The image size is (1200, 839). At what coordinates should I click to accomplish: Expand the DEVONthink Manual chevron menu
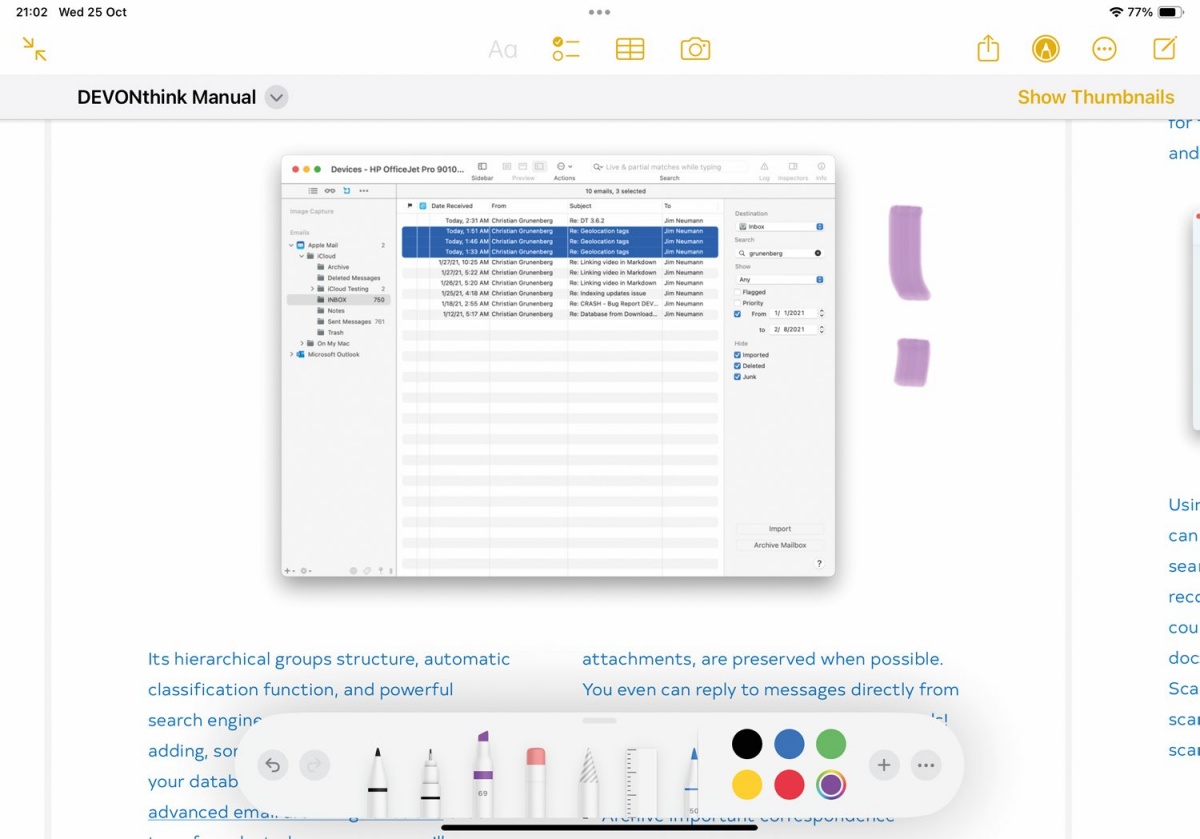[x=277, y=97]
